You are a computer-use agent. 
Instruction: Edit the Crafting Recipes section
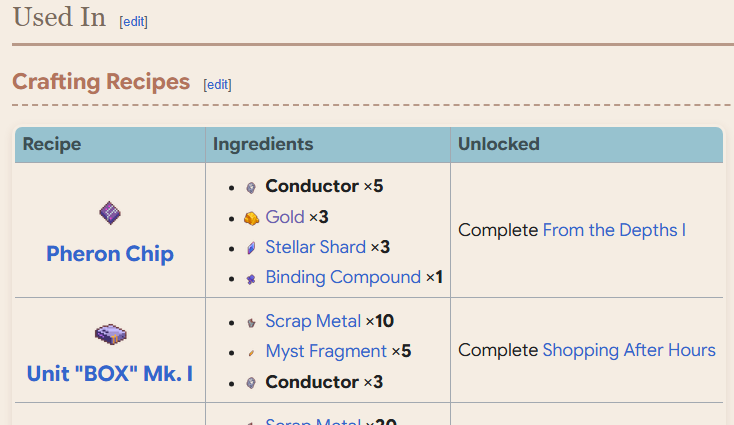tap(217, 85)
